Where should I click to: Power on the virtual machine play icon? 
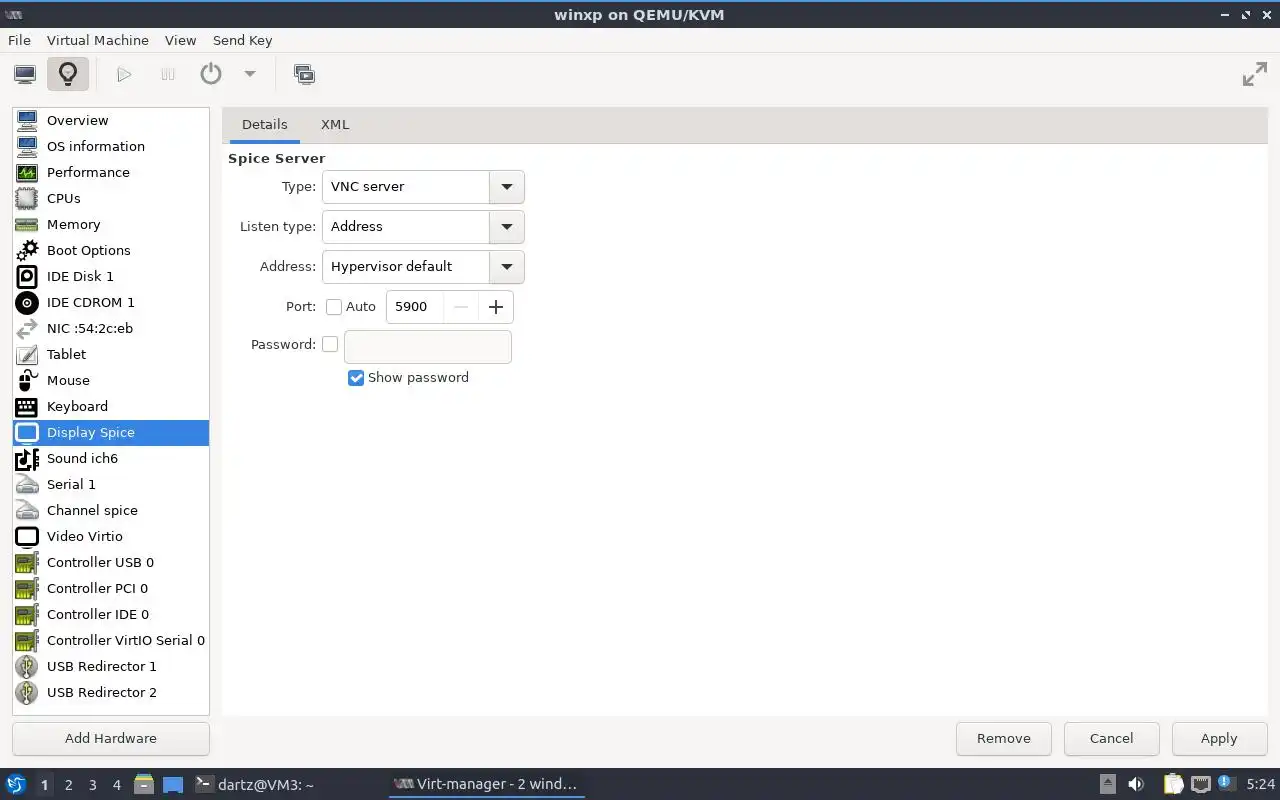(124, 74)
